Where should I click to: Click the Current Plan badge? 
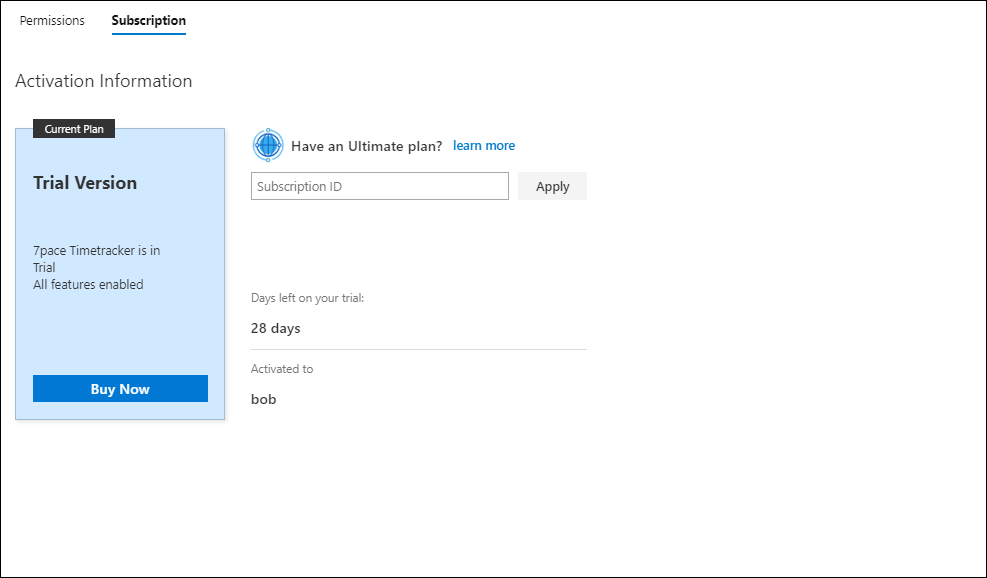pos(74,129)
